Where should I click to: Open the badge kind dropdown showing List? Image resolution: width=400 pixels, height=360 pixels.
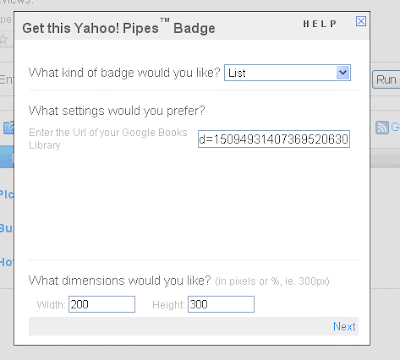pos(287,73)
